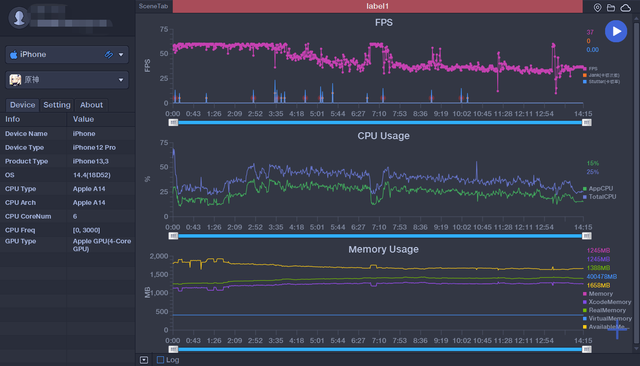The height and width of the screenshot is (366, 640).
Task: Click left handle of FPS range slider
Action: point(173,122)
